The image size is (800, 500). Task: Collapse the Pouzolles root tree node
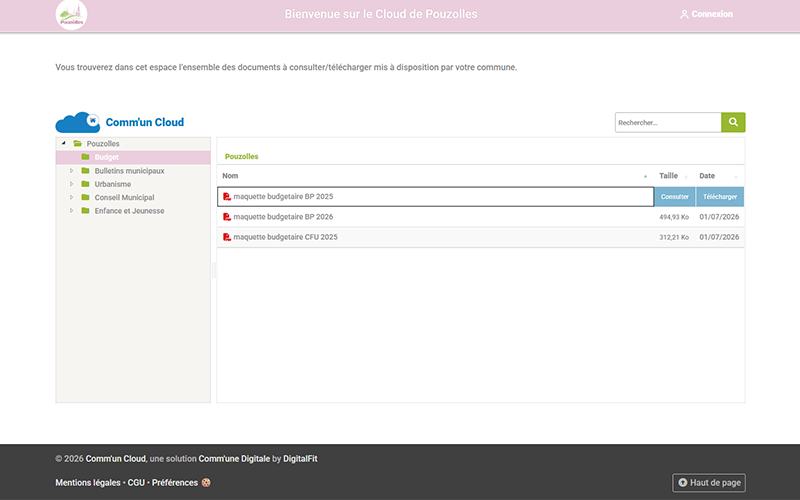[x=64, y=143]
